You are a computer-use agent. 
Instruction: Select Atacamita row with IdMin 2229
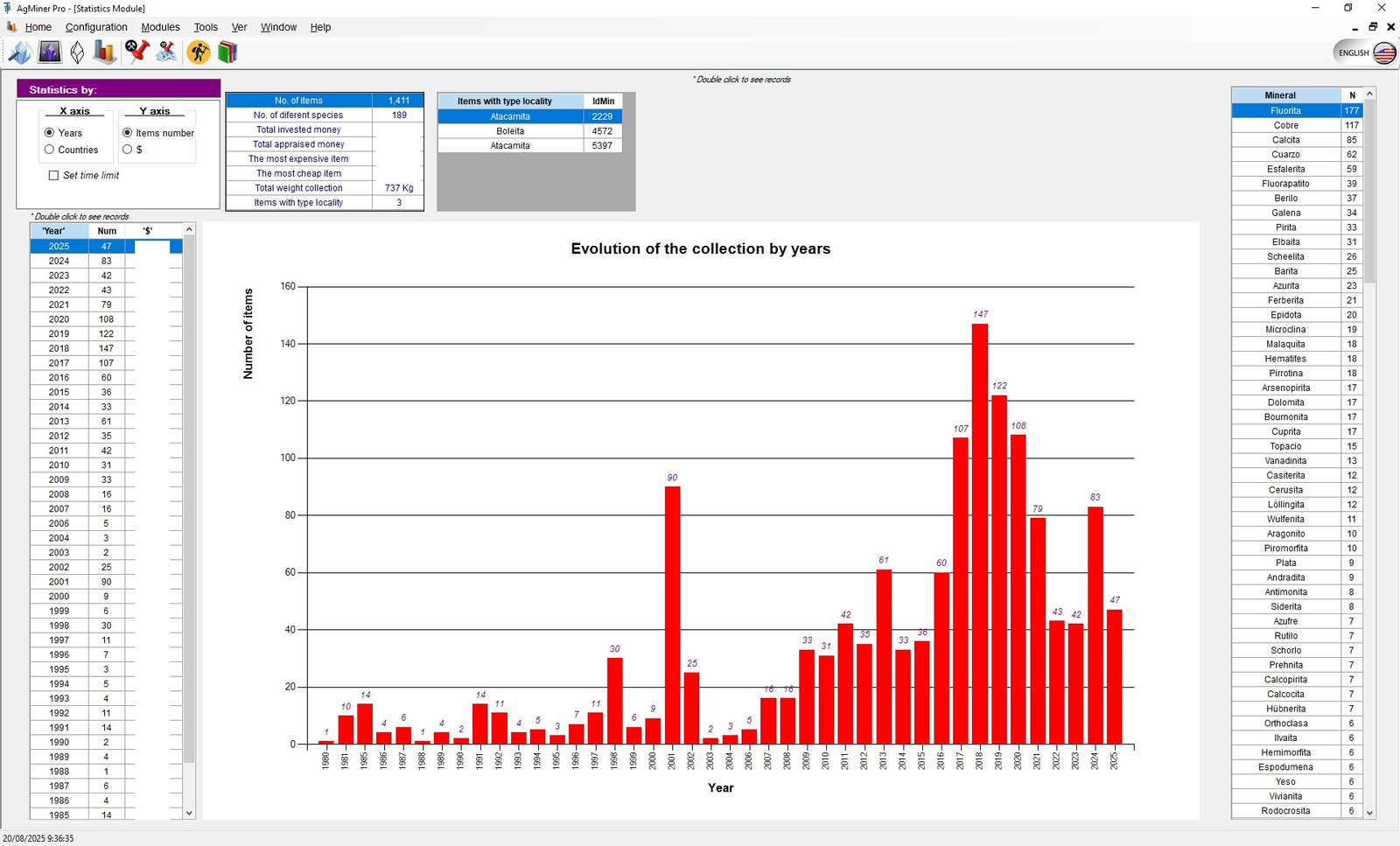[x=530, y=116]
